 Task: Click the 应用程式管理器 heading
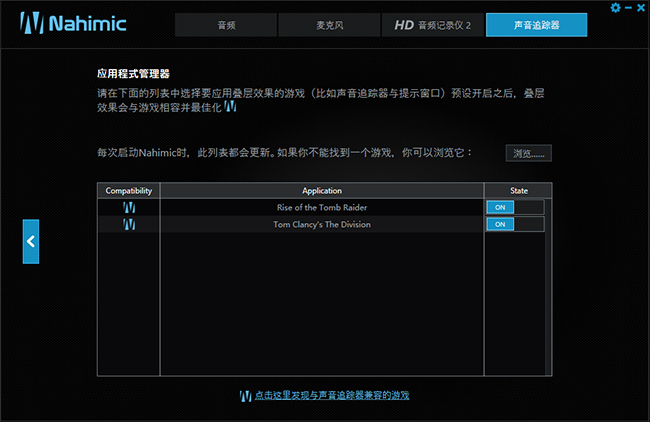[133, 74]
